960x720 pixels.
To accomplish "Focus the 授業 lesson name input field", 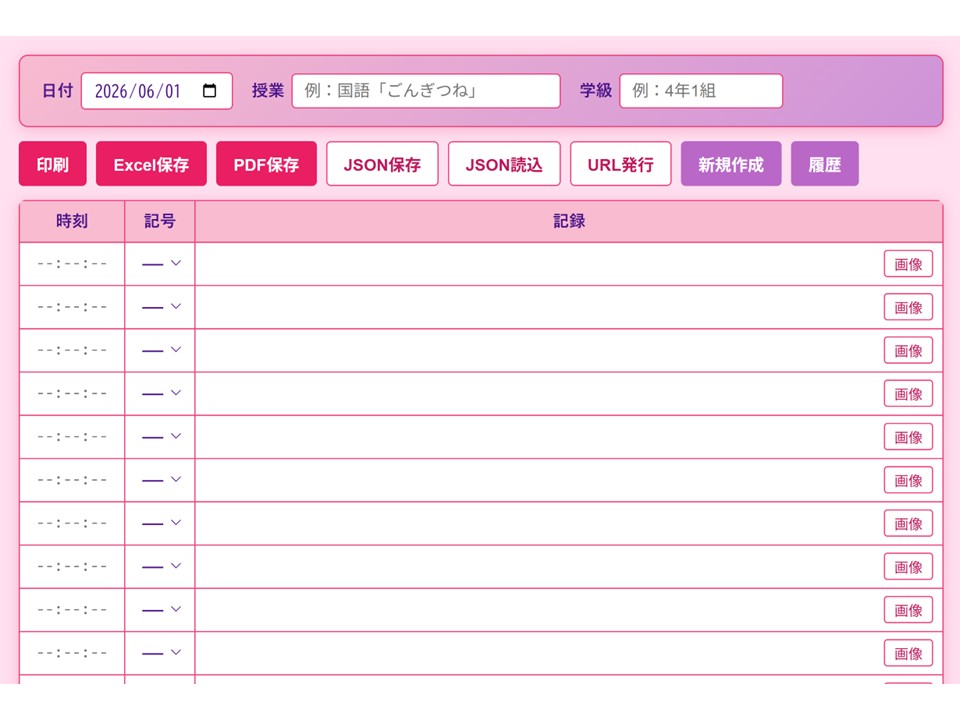I will (x=426, y=91).
